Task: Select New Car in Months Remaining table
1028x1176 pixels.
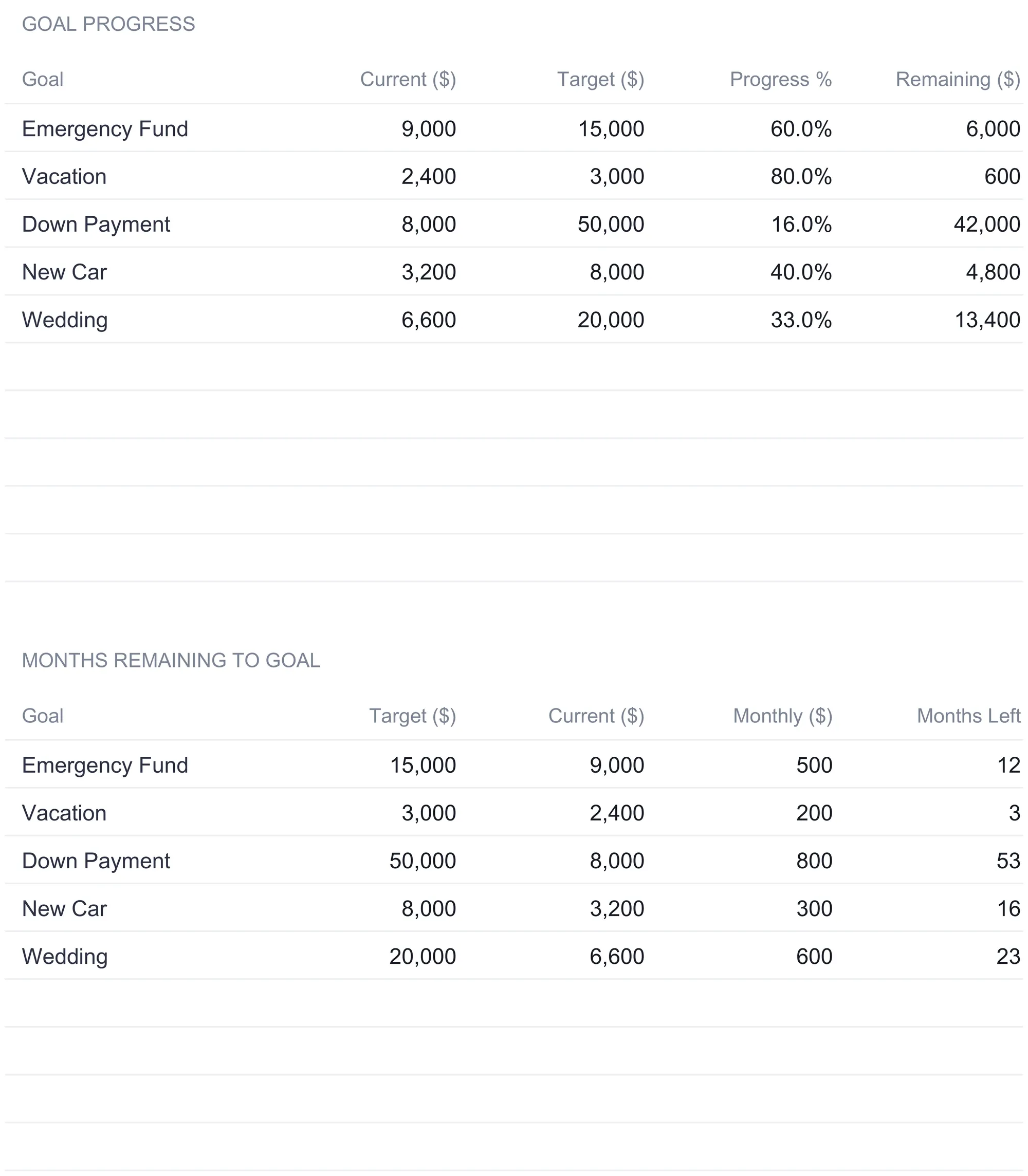Action: pyautogui.click(x=64, y=909)
